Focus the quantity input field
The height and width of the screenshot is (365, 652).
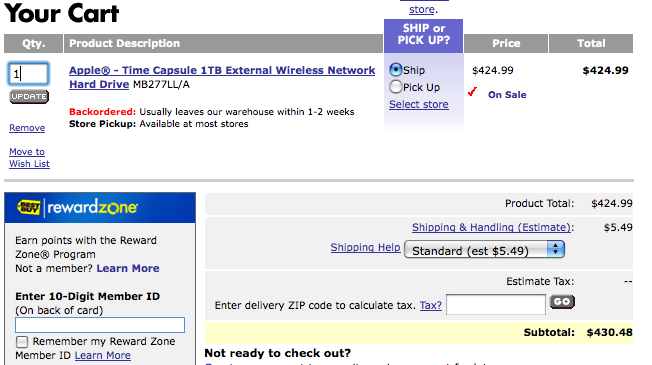pos(29,74)
